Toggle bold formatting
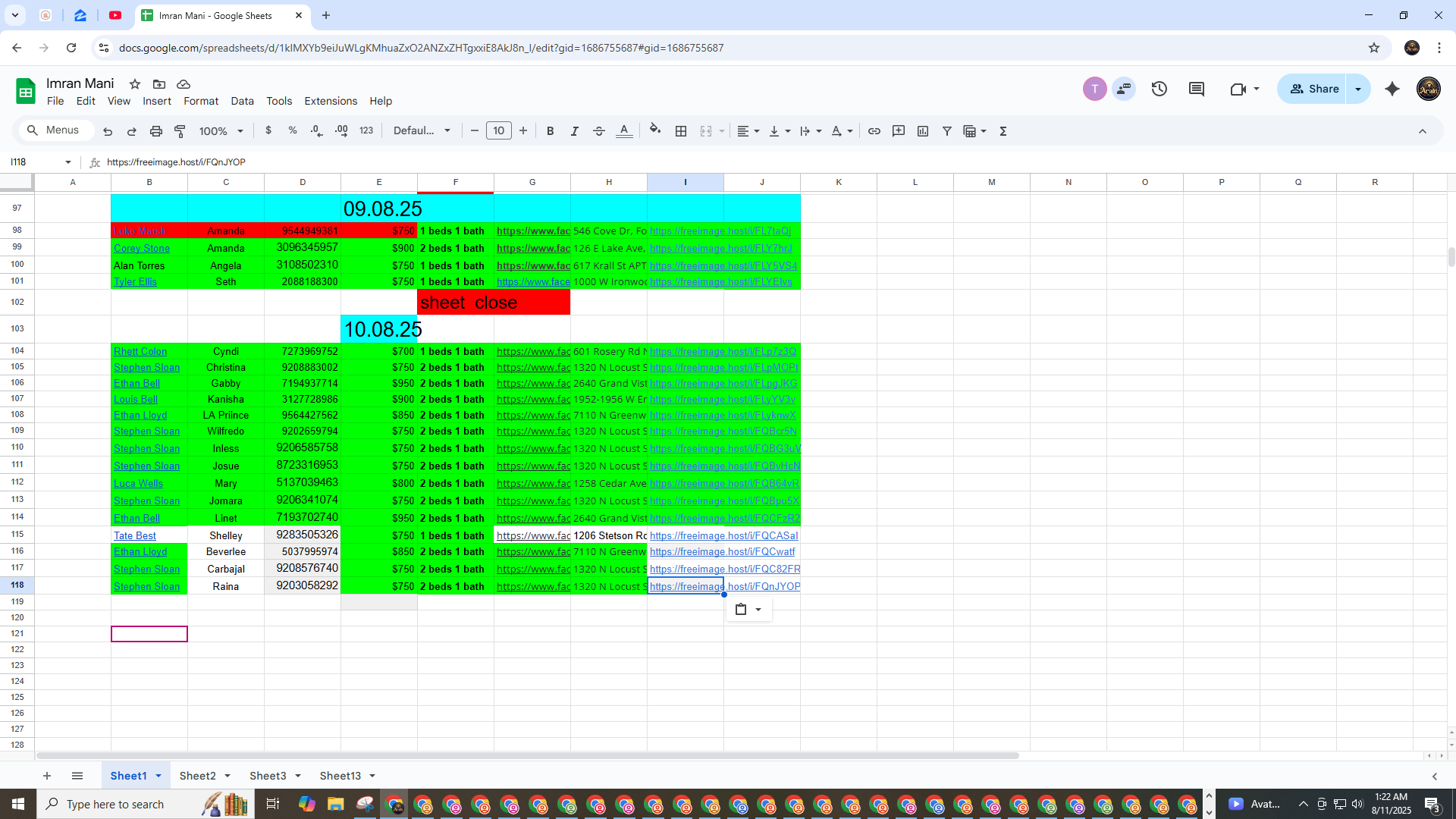The width and height of the screenshot is (1456, 819). [550, 131]
